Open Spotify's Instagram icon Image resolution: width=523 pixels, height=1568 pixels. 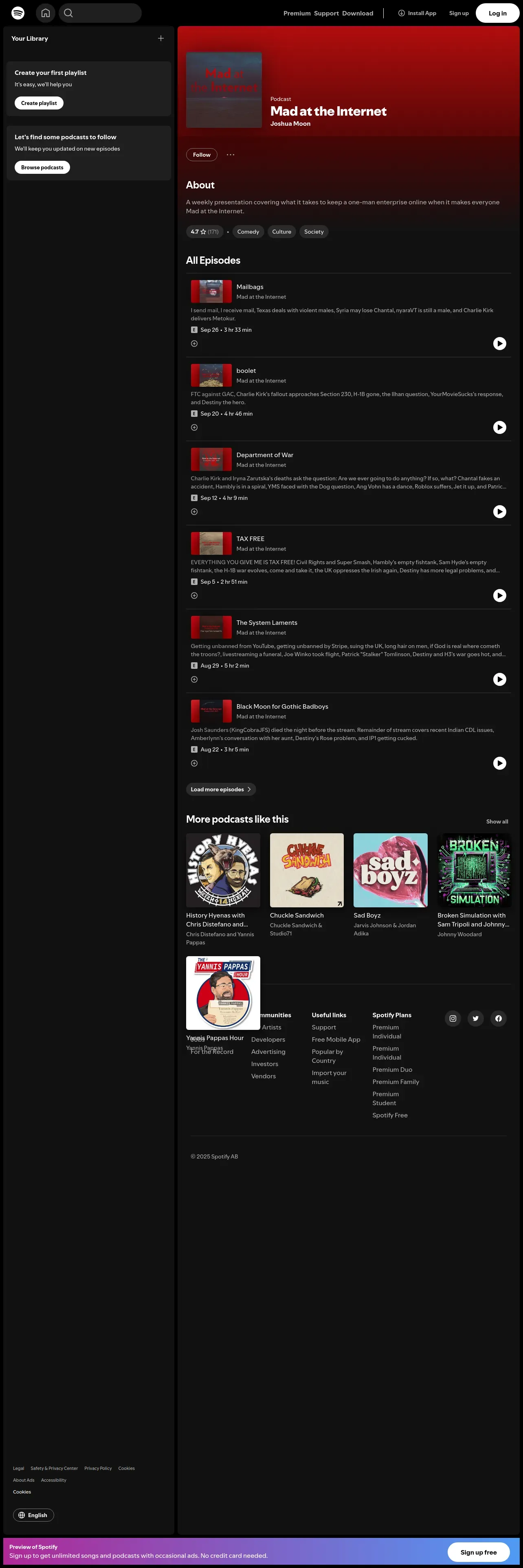pyautogui.click(x=453, y=1018)
